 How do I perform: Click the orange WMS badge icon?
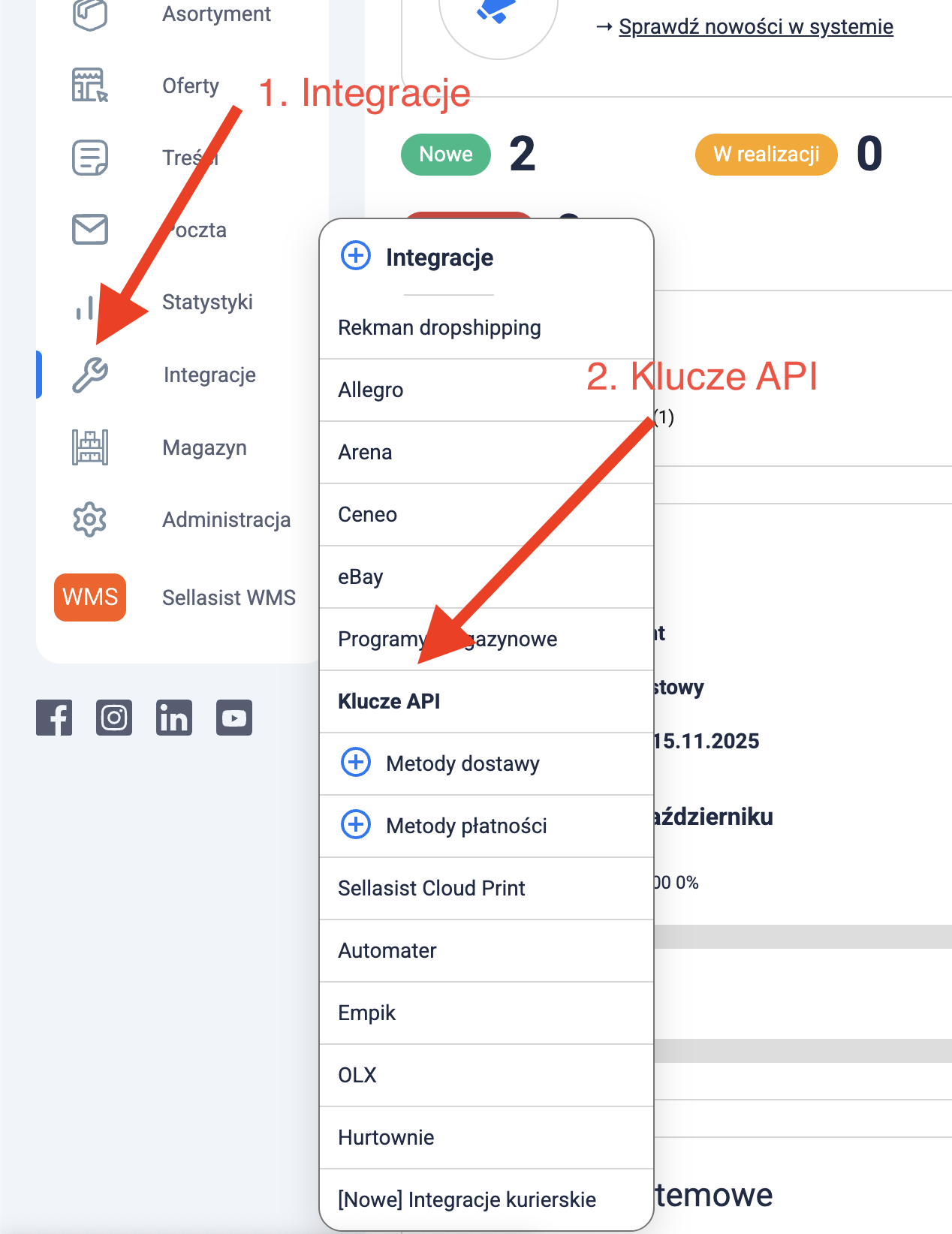pos(90,597)
